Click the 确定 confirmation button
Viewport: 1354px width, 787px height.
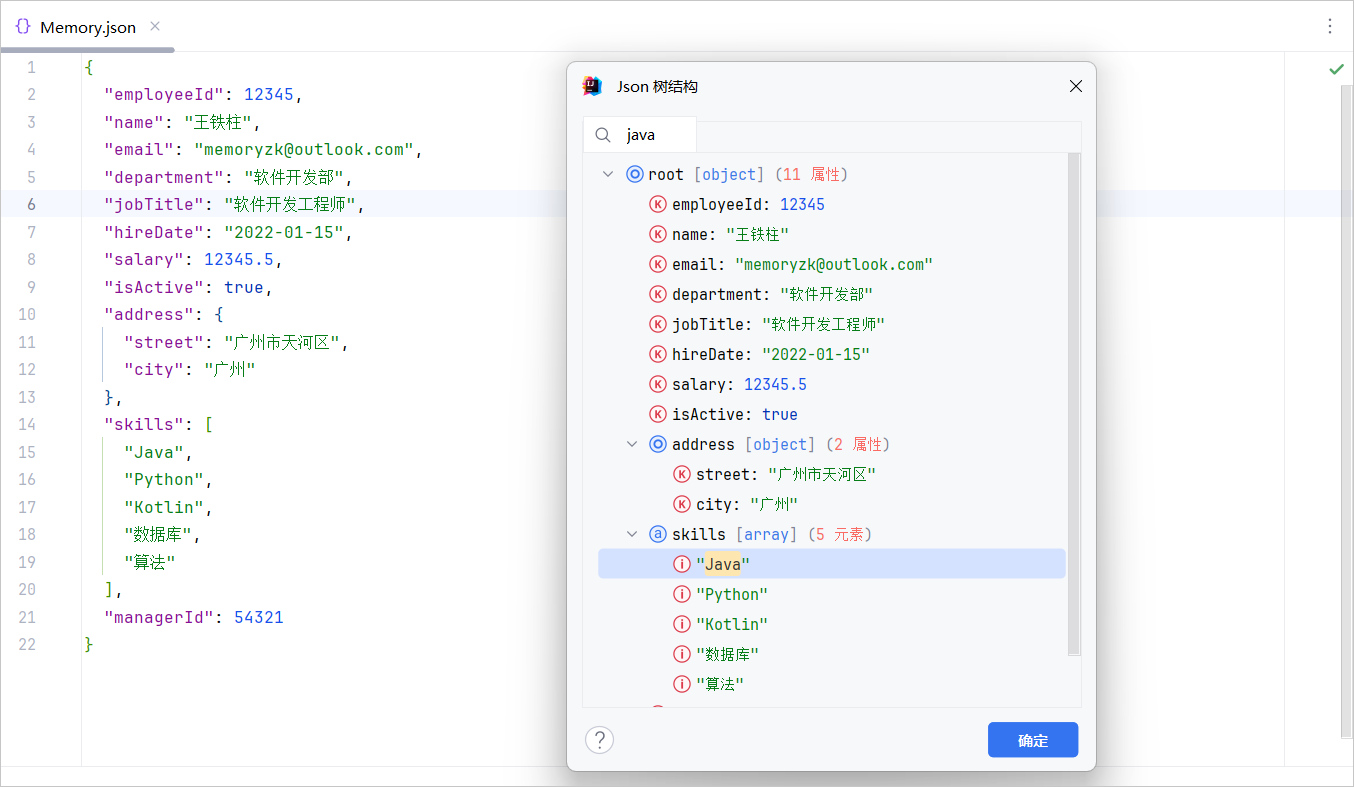1033,740
